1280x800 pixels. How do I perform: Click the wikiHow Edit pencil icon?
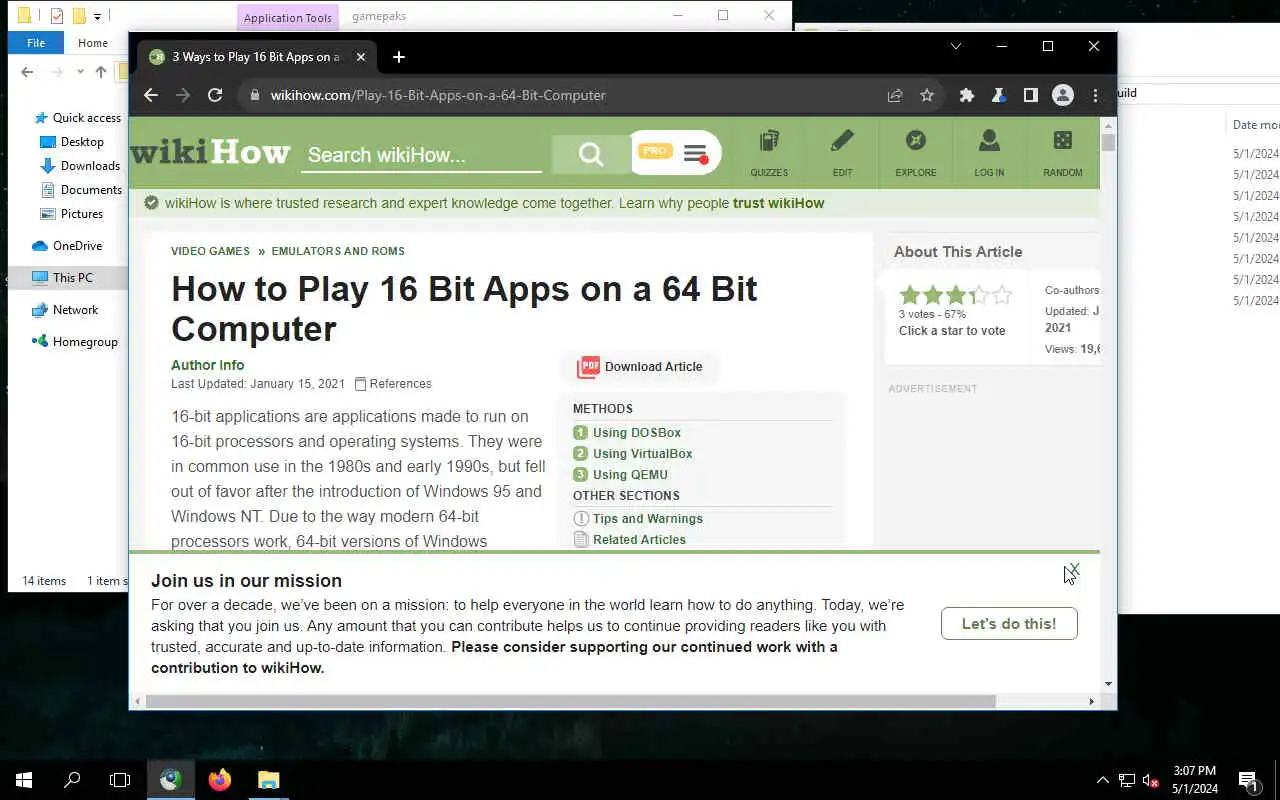pyautogui.click(x=842, y=153)
